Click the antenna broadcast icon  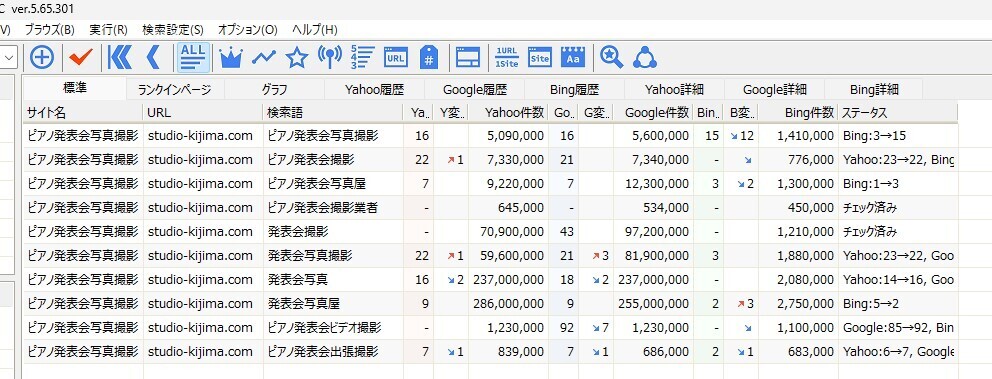330,58
